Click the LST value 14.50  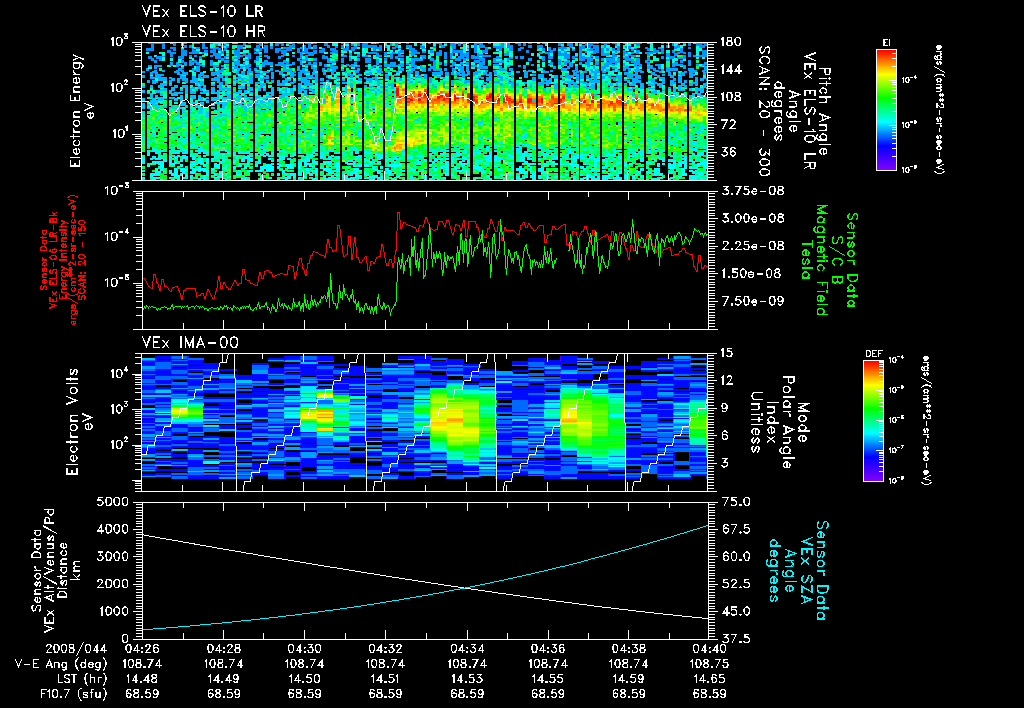304,679
